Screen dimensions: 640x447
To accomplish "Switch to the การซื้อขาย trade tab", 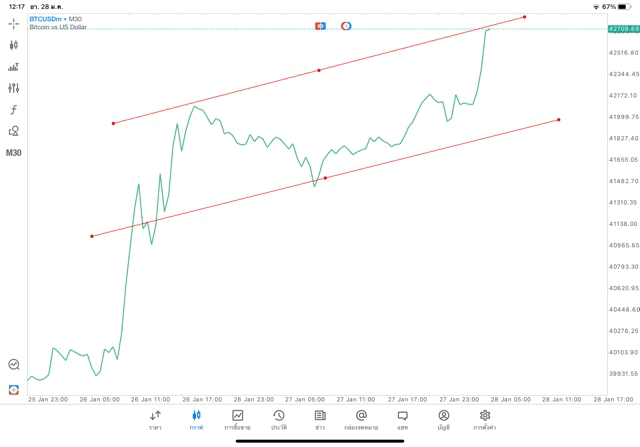I will (x=238, y=420).
